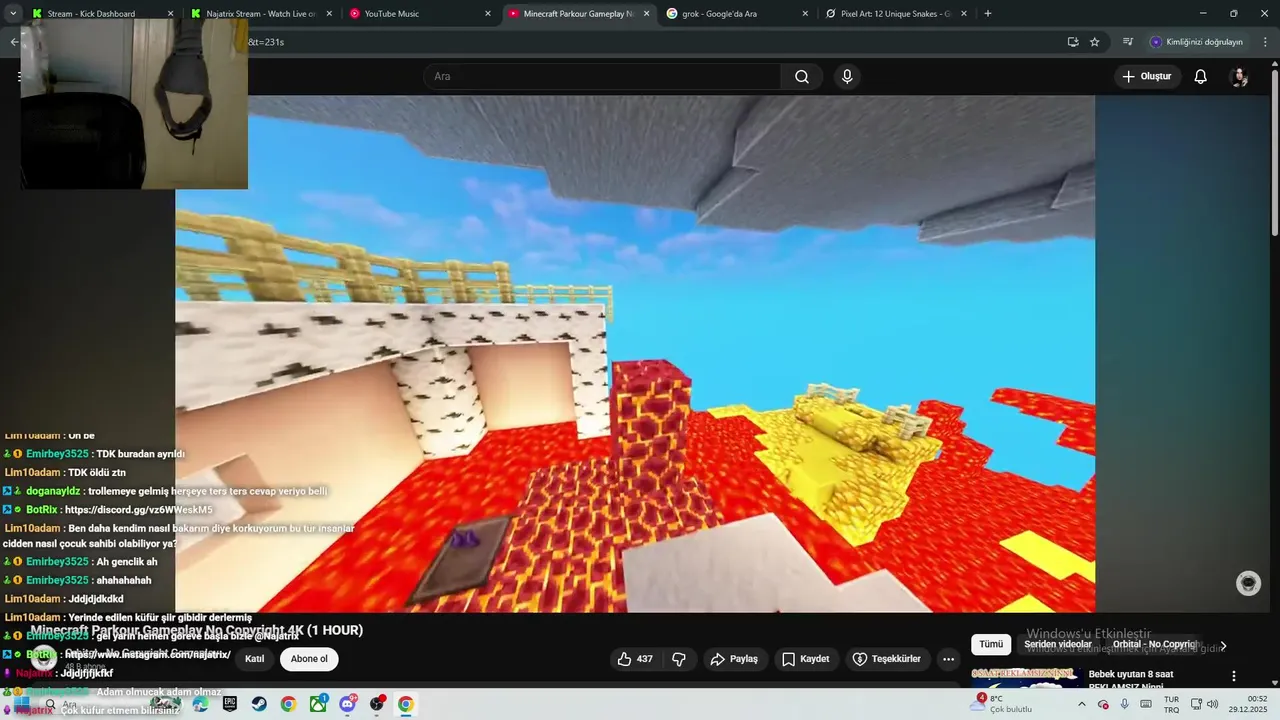Switch to grok - Google'da Ara tab

coord(738,14)
